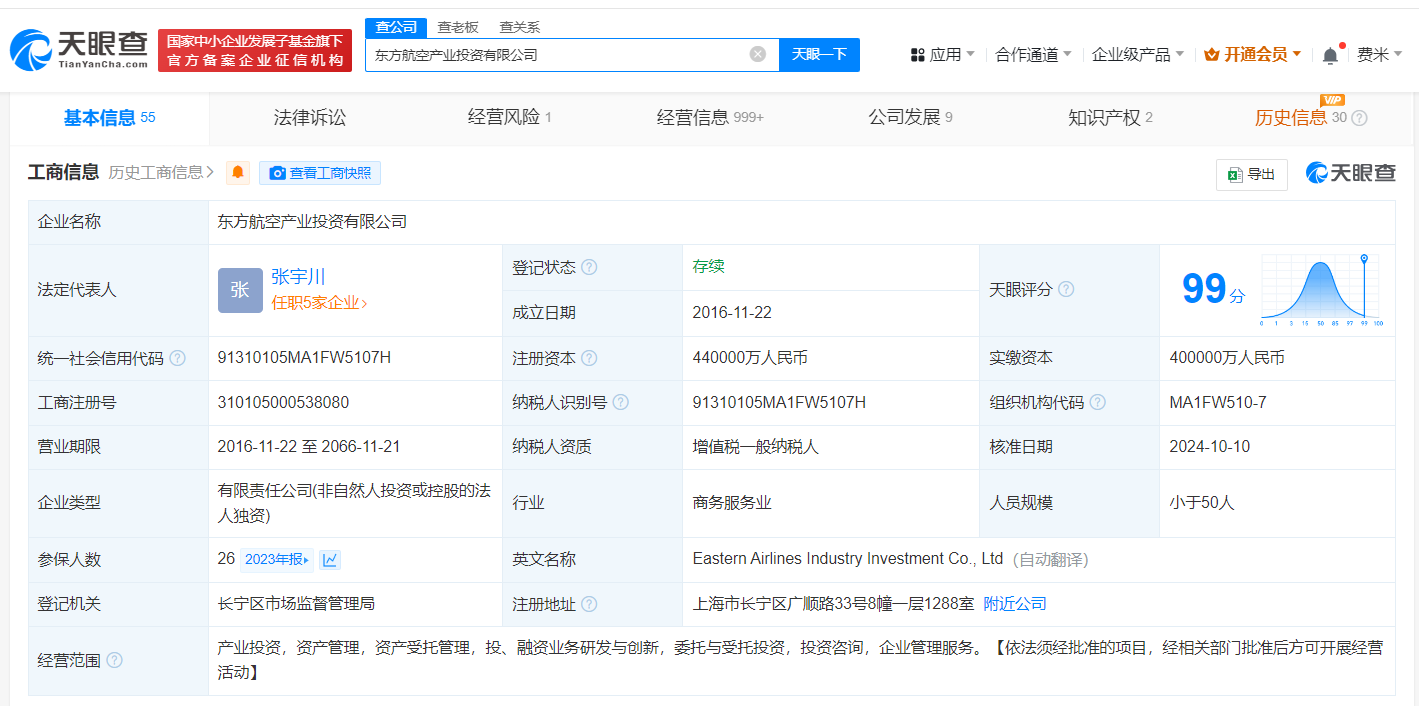Click the 天眼一下 search button
The height and width of the screenshot is (706, 1419).
[819, 54]
